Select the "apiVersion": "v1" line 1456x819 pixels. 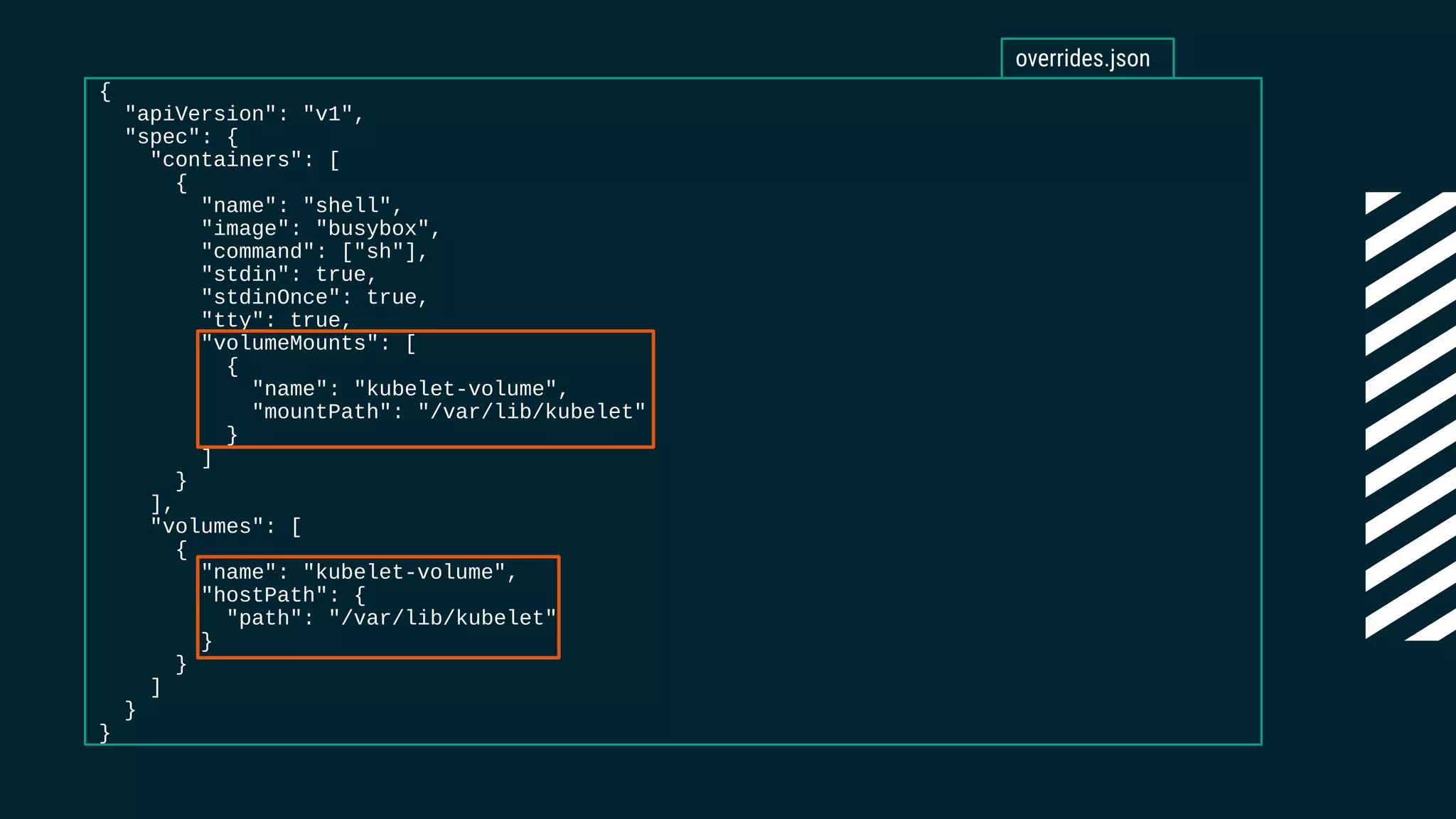245,114
